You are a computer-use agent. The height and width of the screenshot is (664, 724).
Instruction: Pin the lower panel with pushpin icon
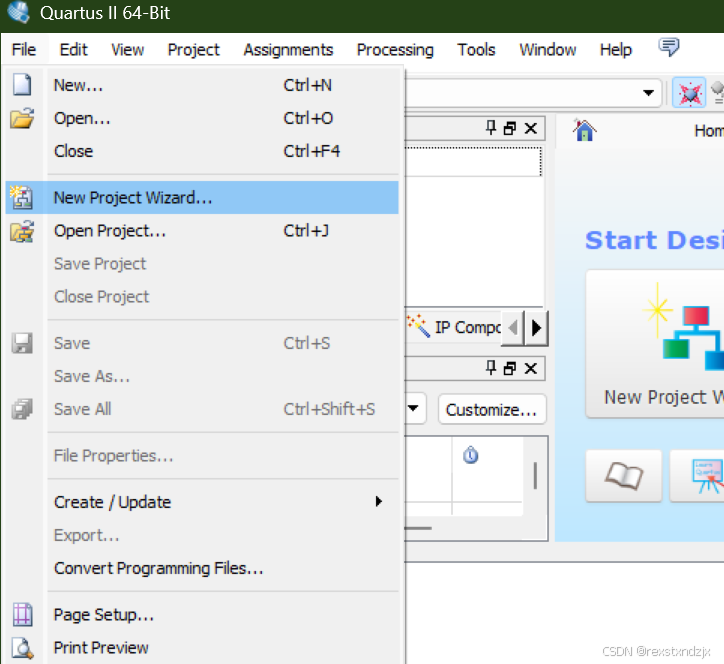[491, 368]
